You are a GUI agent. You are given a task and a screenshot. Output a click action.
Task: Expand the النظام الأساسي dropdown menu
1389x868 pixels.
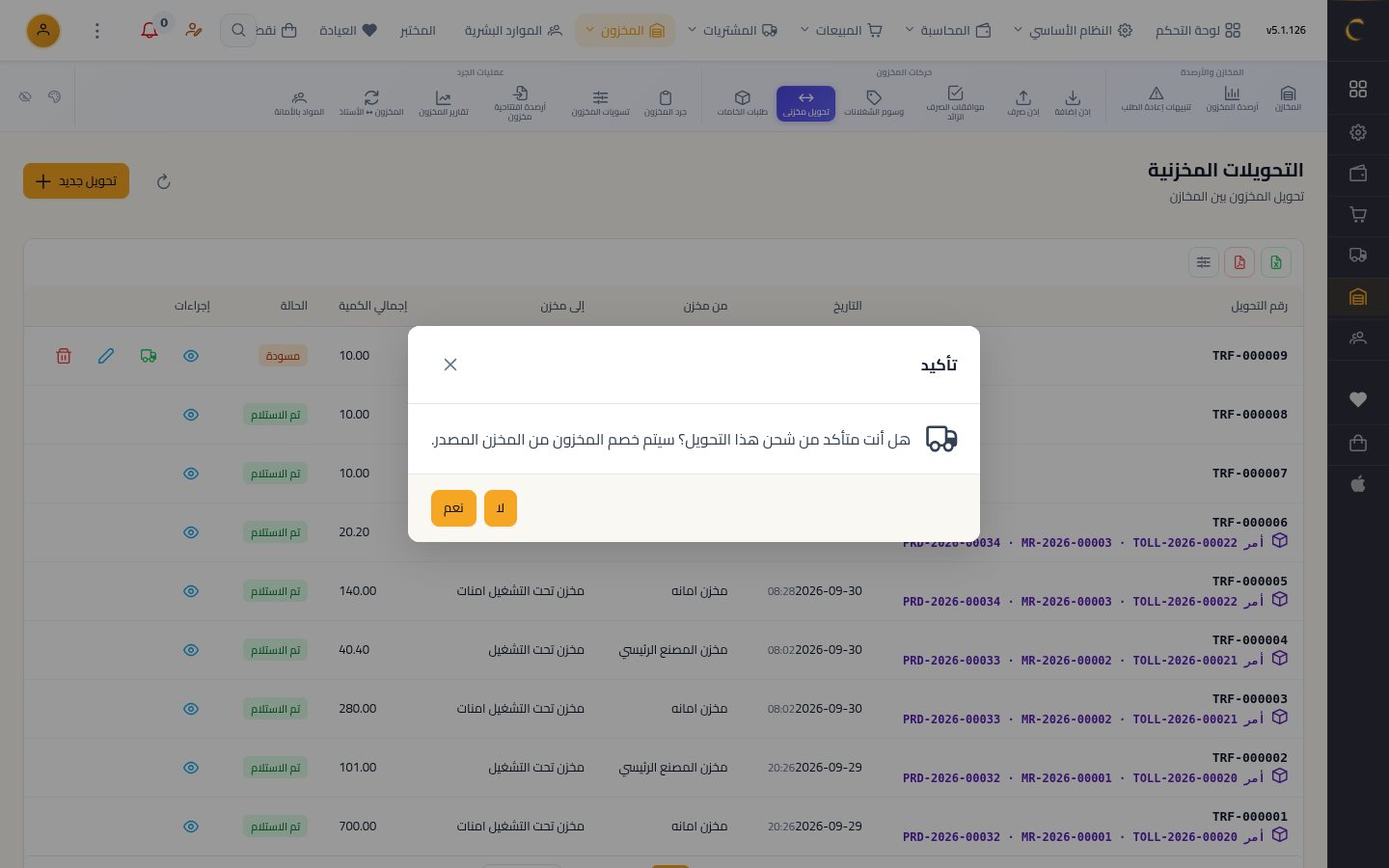1072,31
